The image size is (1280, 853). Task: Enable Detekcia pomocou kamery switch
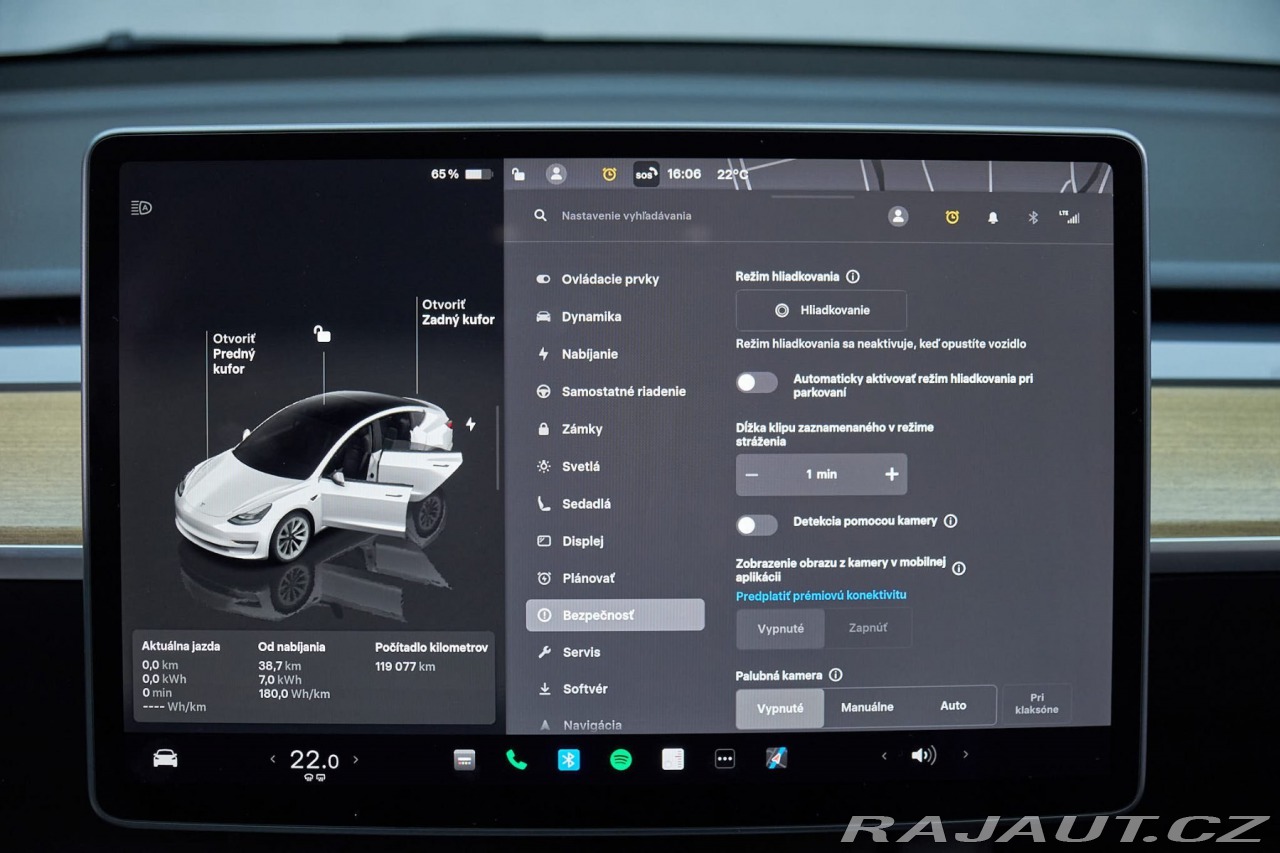click(757, 525)
